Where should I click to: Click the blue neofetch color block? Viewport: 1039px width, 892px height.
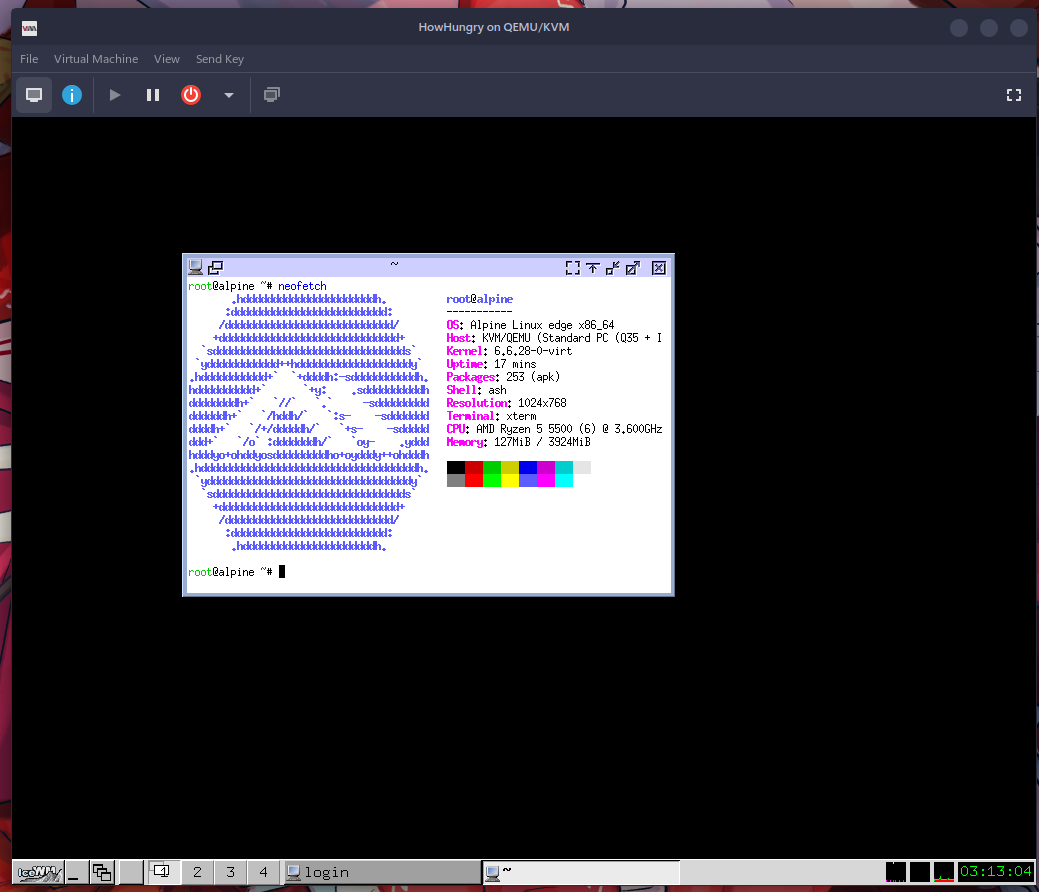[x=527, y=467]
